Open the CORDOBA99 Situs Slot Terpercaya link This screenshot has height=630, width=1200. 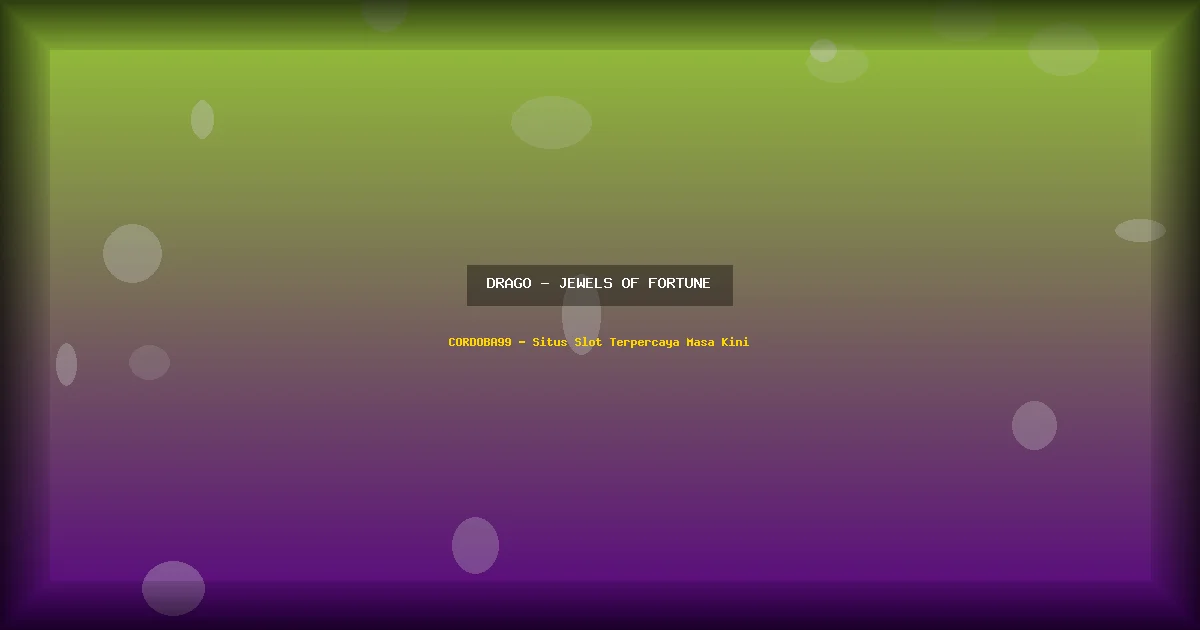coord(598,342)
